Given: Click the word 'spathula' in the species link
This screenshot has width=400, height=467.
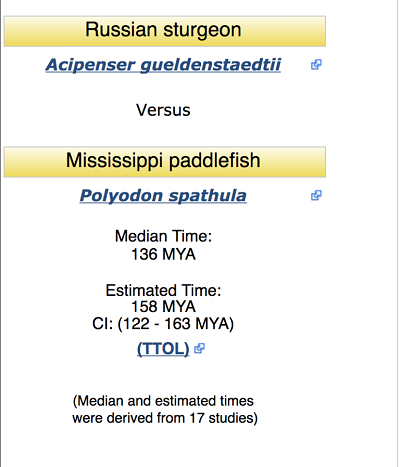Looking at the screenshot, I should point(207,196).
